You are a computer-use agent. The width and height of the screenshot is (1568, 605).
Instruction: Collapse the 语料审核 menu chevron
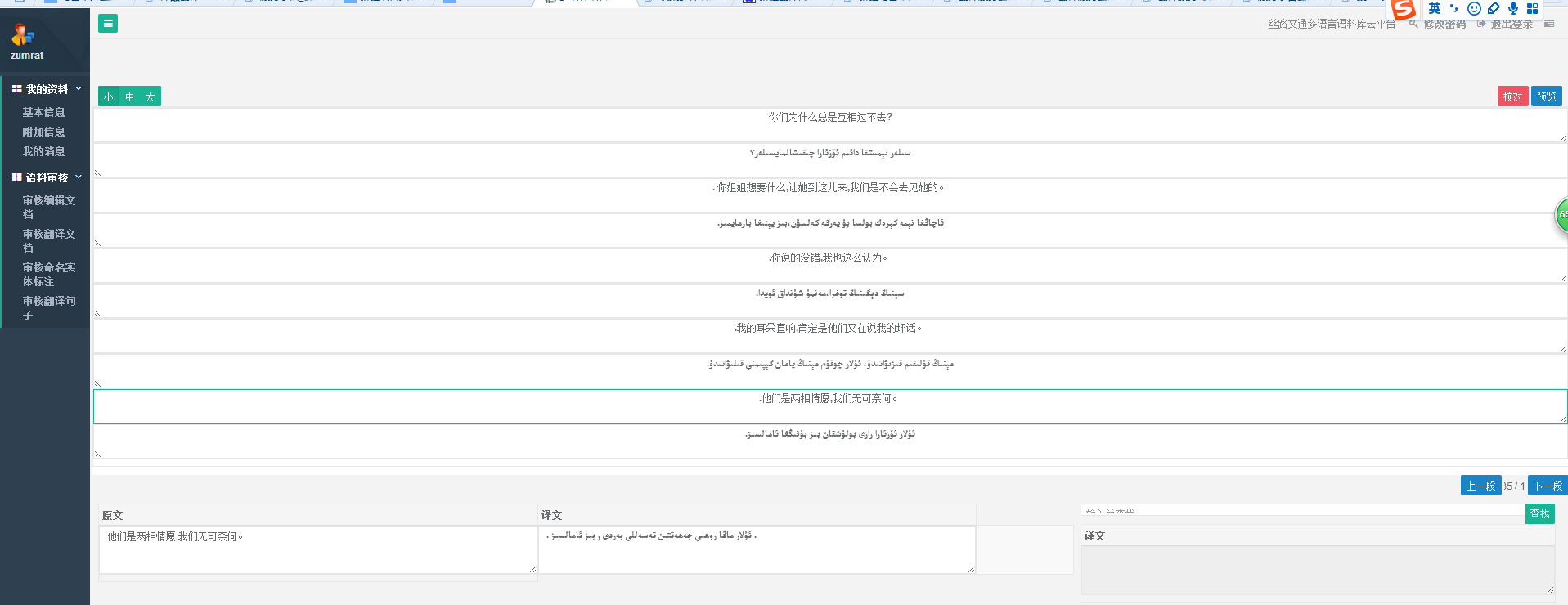coord(79,177)
